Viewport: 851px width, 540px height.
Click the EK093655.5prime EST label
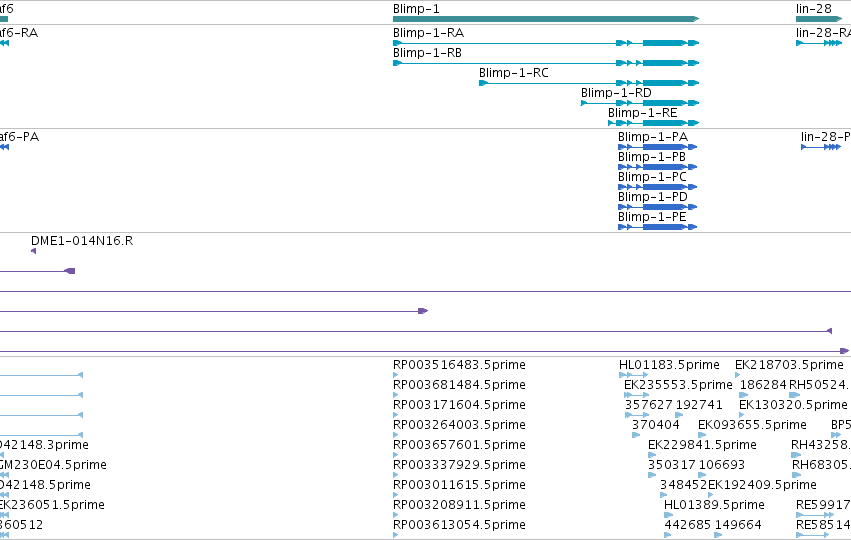pyautogui.click(x=752, y=425)
